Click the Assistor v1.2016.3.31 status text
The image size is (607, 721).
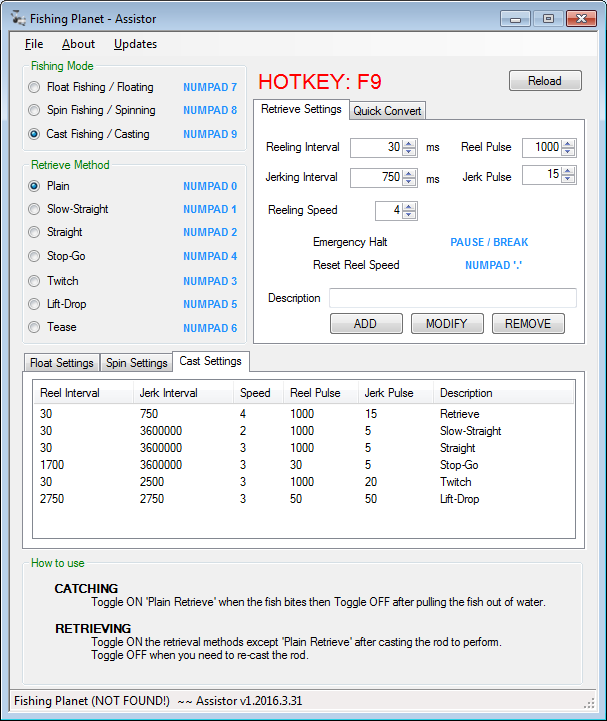click(249, 701)
